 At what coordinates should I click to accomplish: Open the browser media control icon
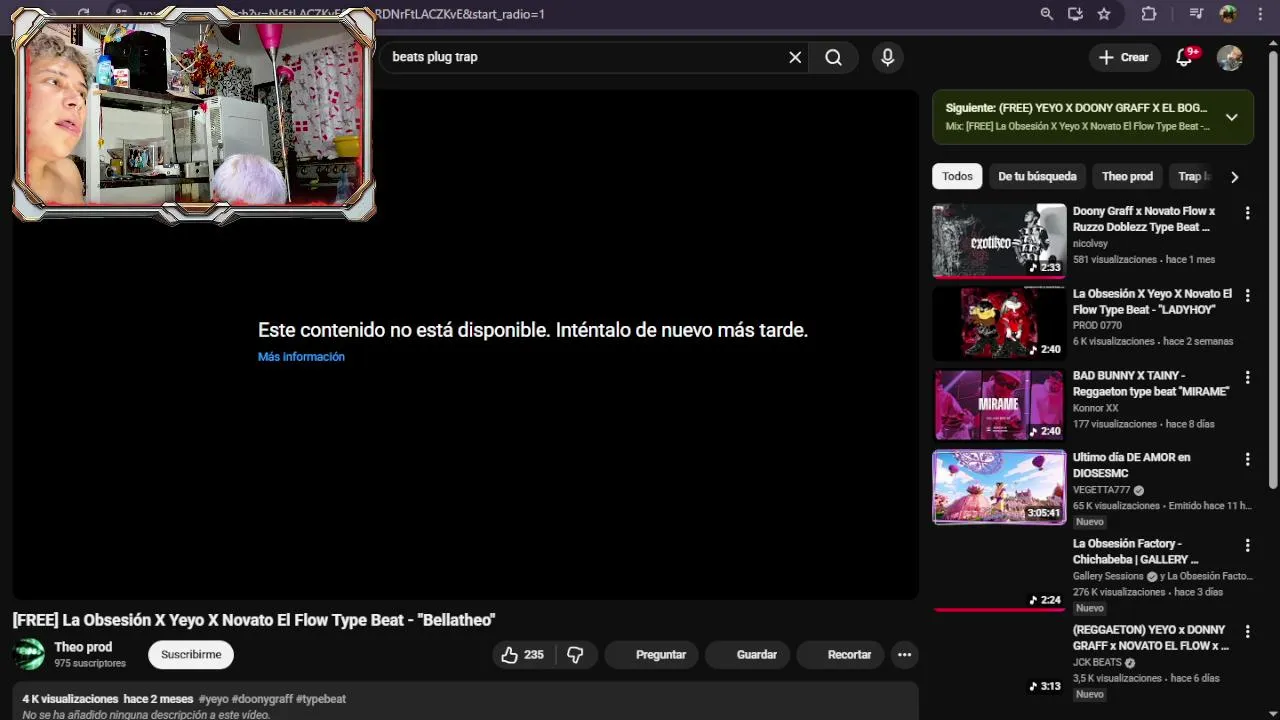[1196, 14]
